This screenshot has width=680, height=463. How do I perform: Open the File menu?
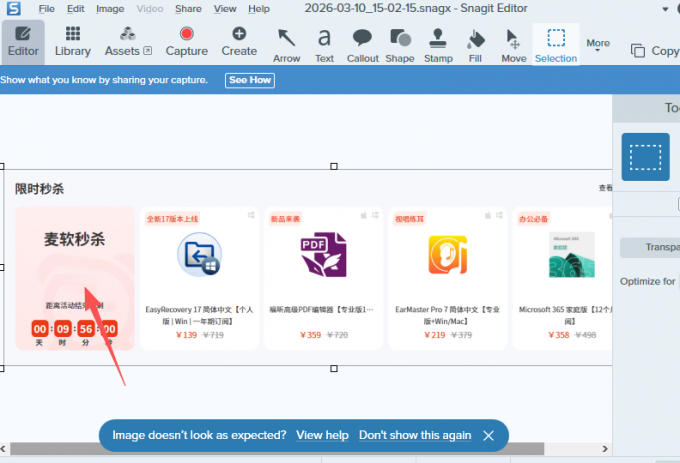click(x=47, y=8)
